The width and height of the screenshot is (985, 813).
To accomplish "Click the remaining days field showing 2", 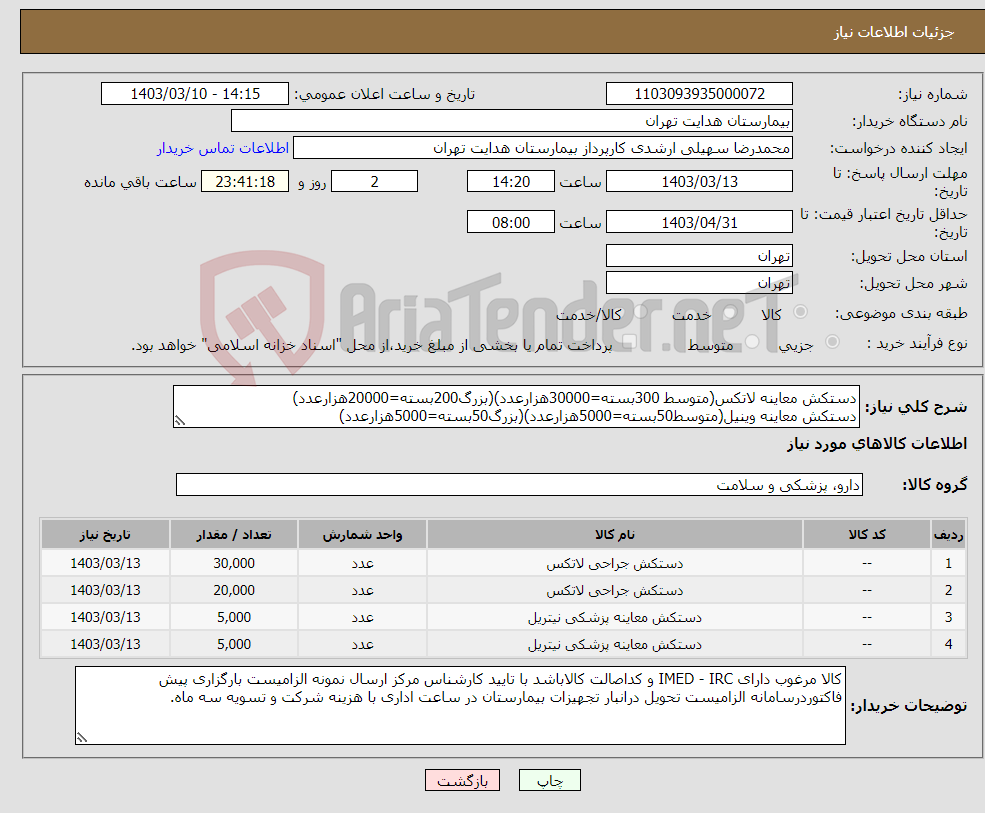I will (x=374, y=182).
